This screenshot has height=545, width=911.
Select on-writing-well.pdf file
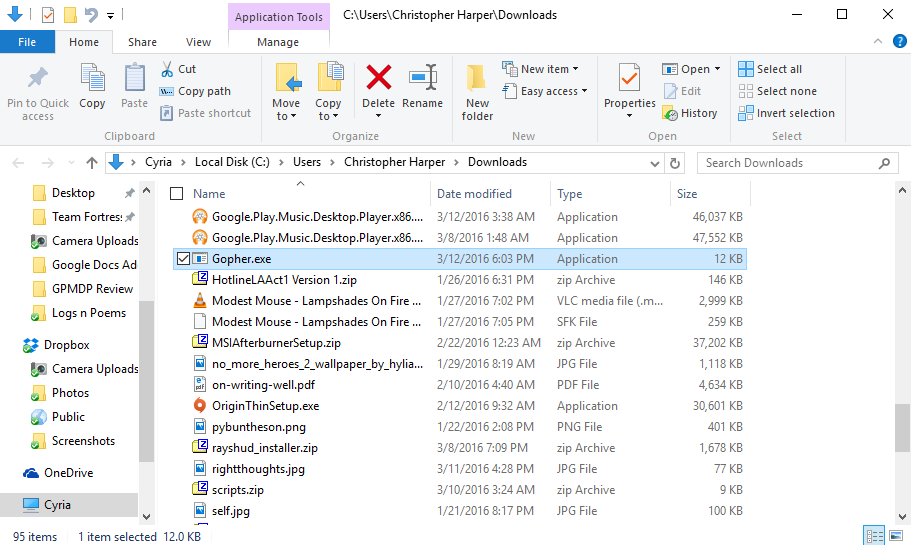[264, 385]
